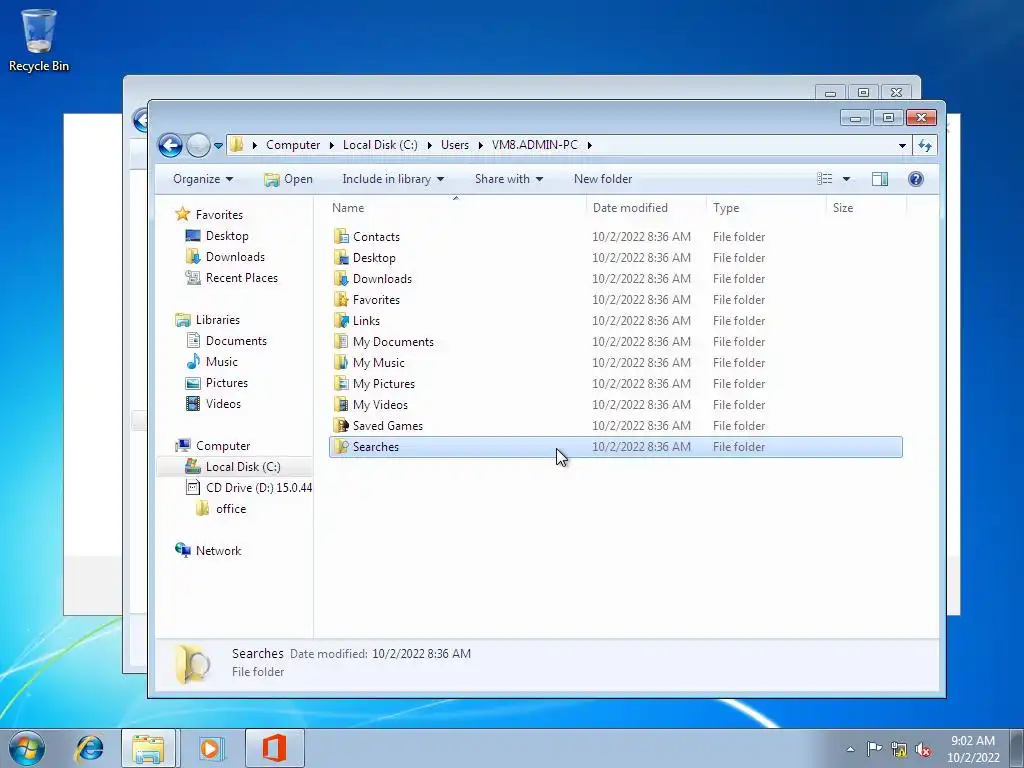The width and height of the screenshot is (1024, 768).
Task: Click the network tray icon
Action: pos(899,749)
